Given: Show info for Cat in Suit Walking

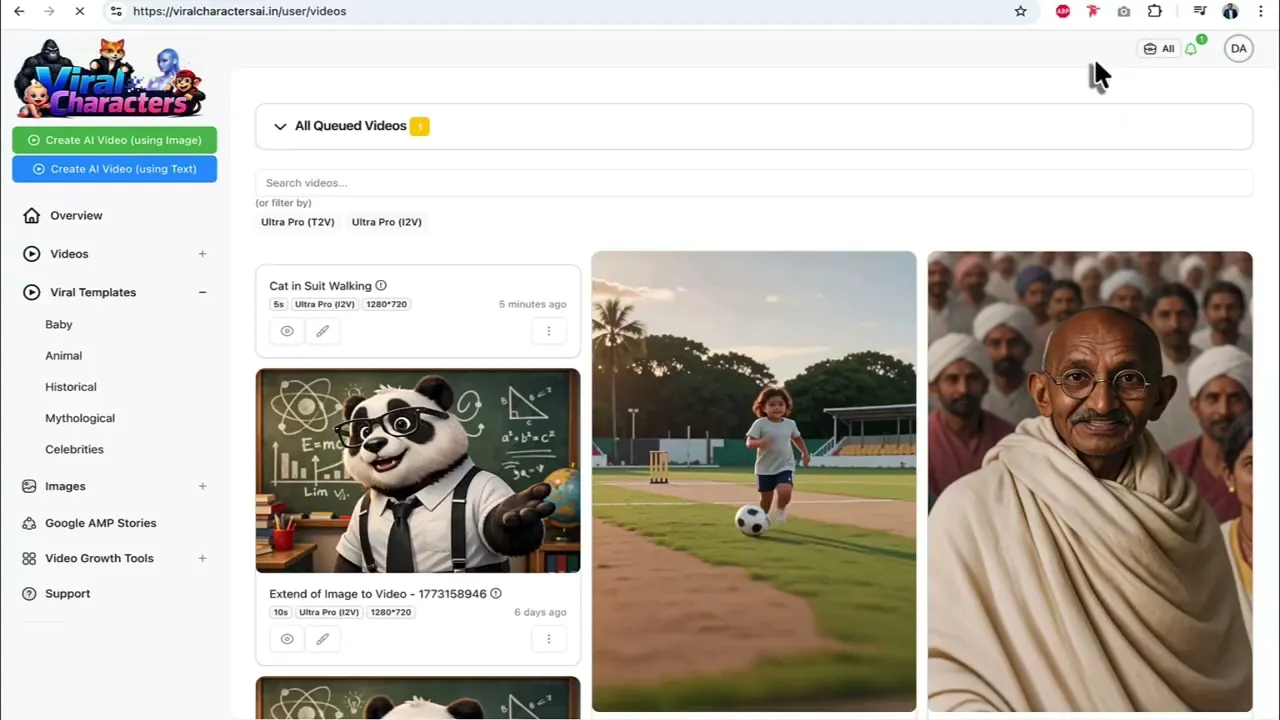Looking at the screenshot, I should click(x=381, y=286).
